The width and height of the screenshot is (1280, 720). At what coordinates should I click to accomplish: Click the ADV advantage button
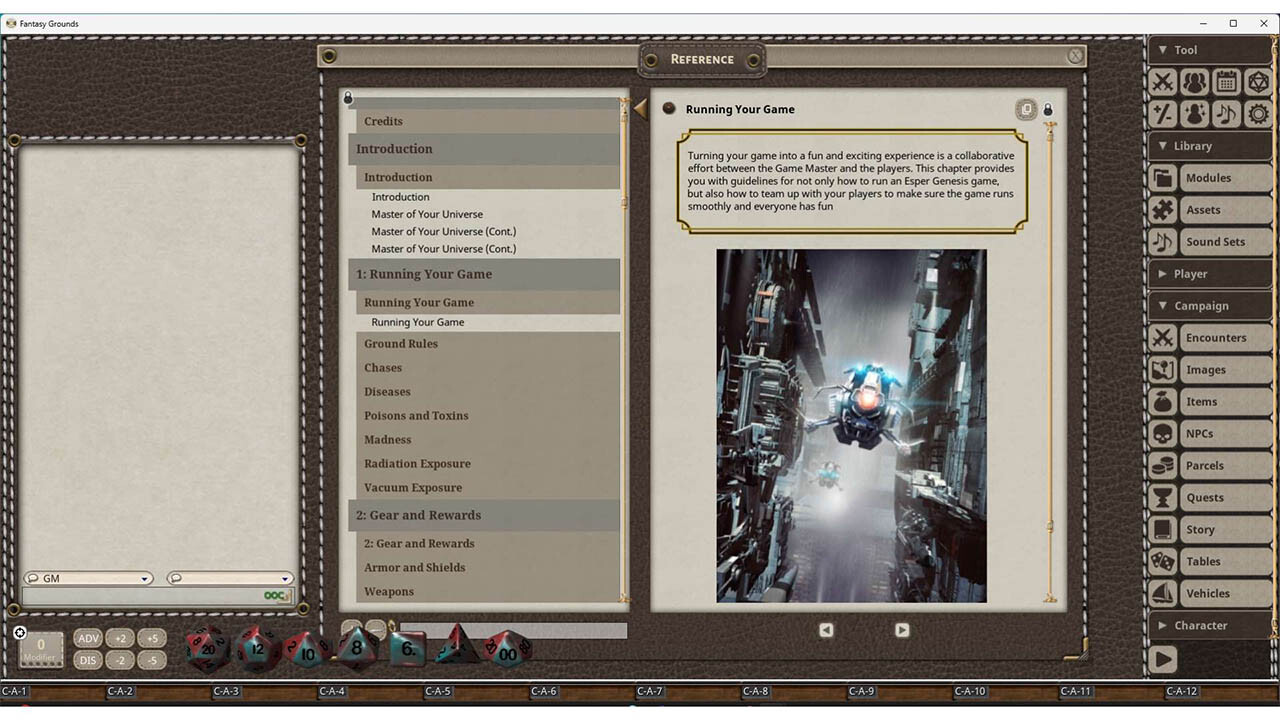[x=88, y=637]
